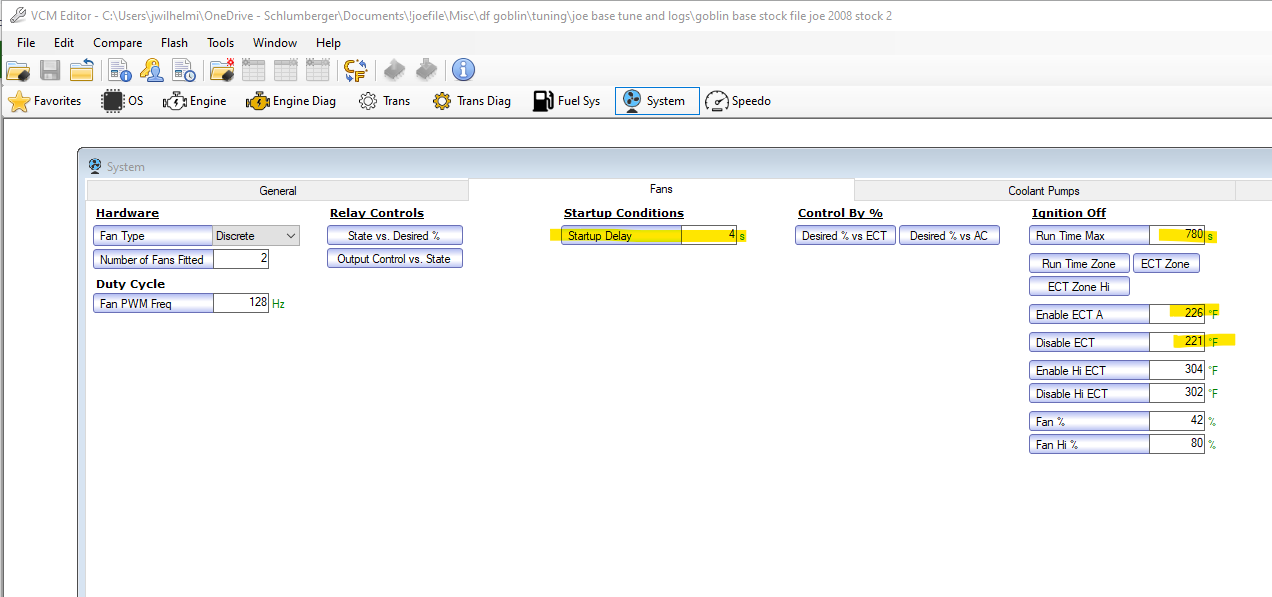Edit the Enable Hi ECT value
The height and width of the screenshot is (597, 1272).
coord(1177,370)
